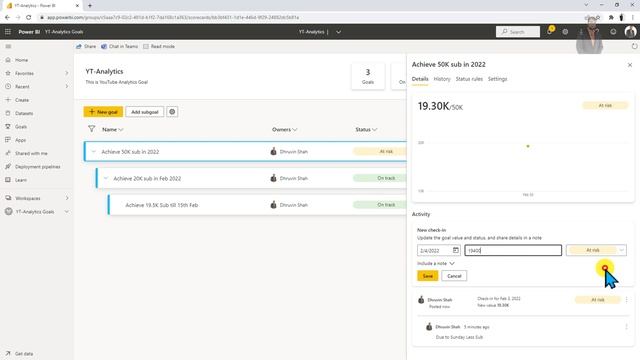Image resolution: width=640 pixels, height=360 pixels.
Task: Close the goal details pane
Action: [630, 65]
